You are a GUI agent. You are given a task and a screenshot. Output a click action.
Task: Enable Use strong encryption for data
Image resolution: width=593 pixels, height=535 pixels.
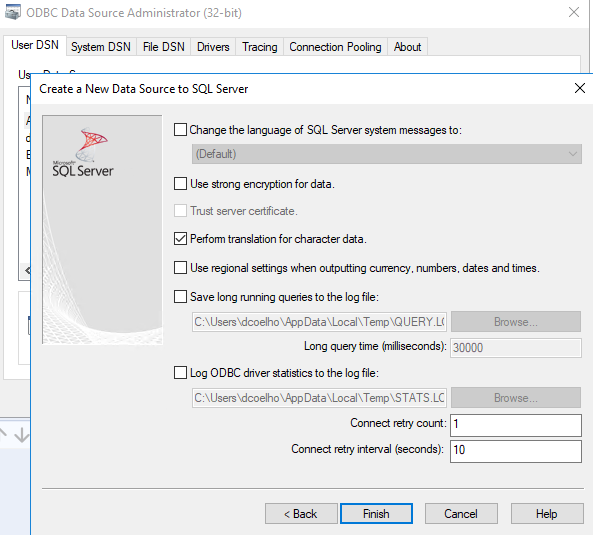(180, 184)
